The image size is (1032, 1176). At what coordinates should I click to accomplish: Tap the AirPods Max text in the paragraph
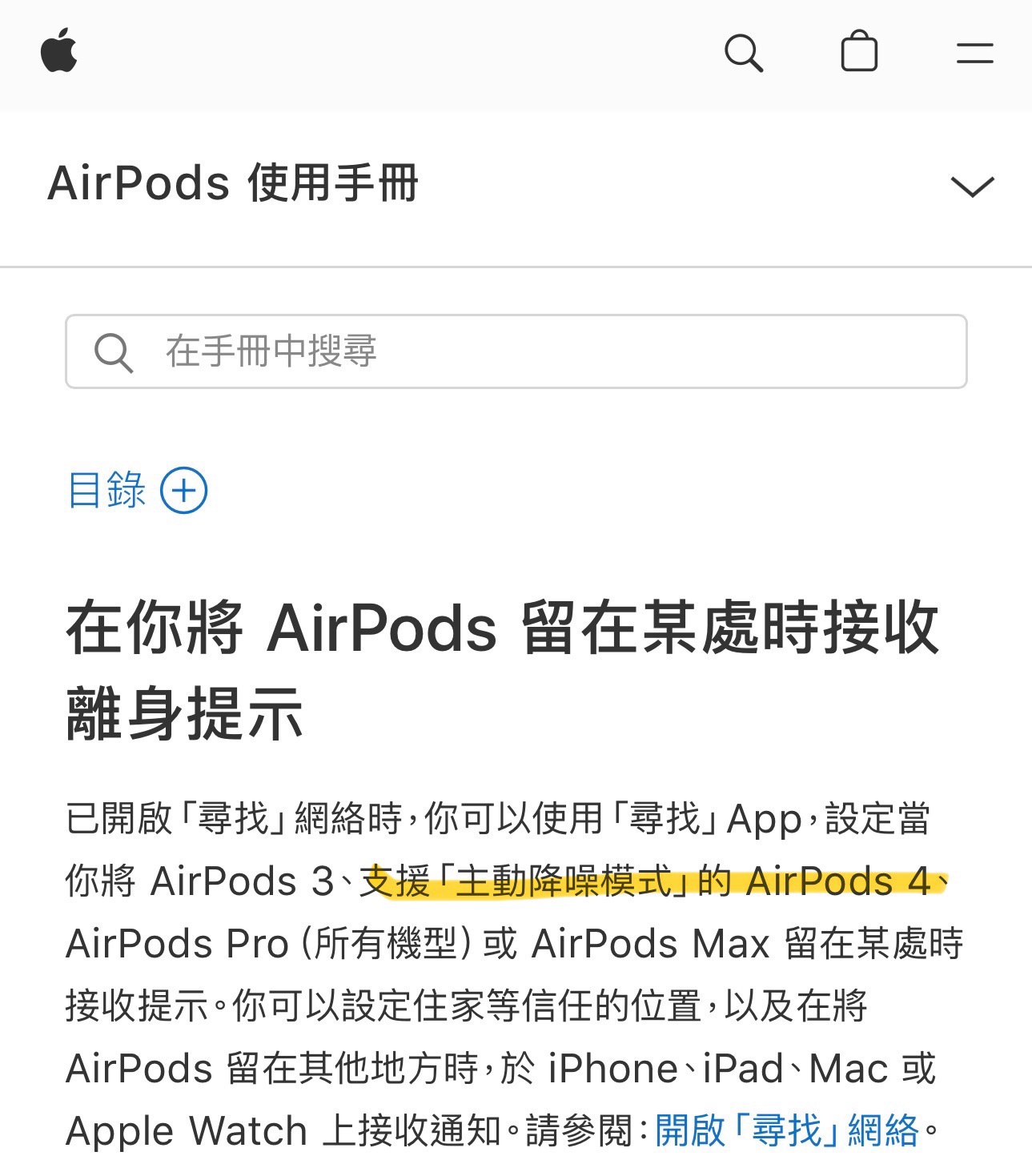(x=651, y=943)
